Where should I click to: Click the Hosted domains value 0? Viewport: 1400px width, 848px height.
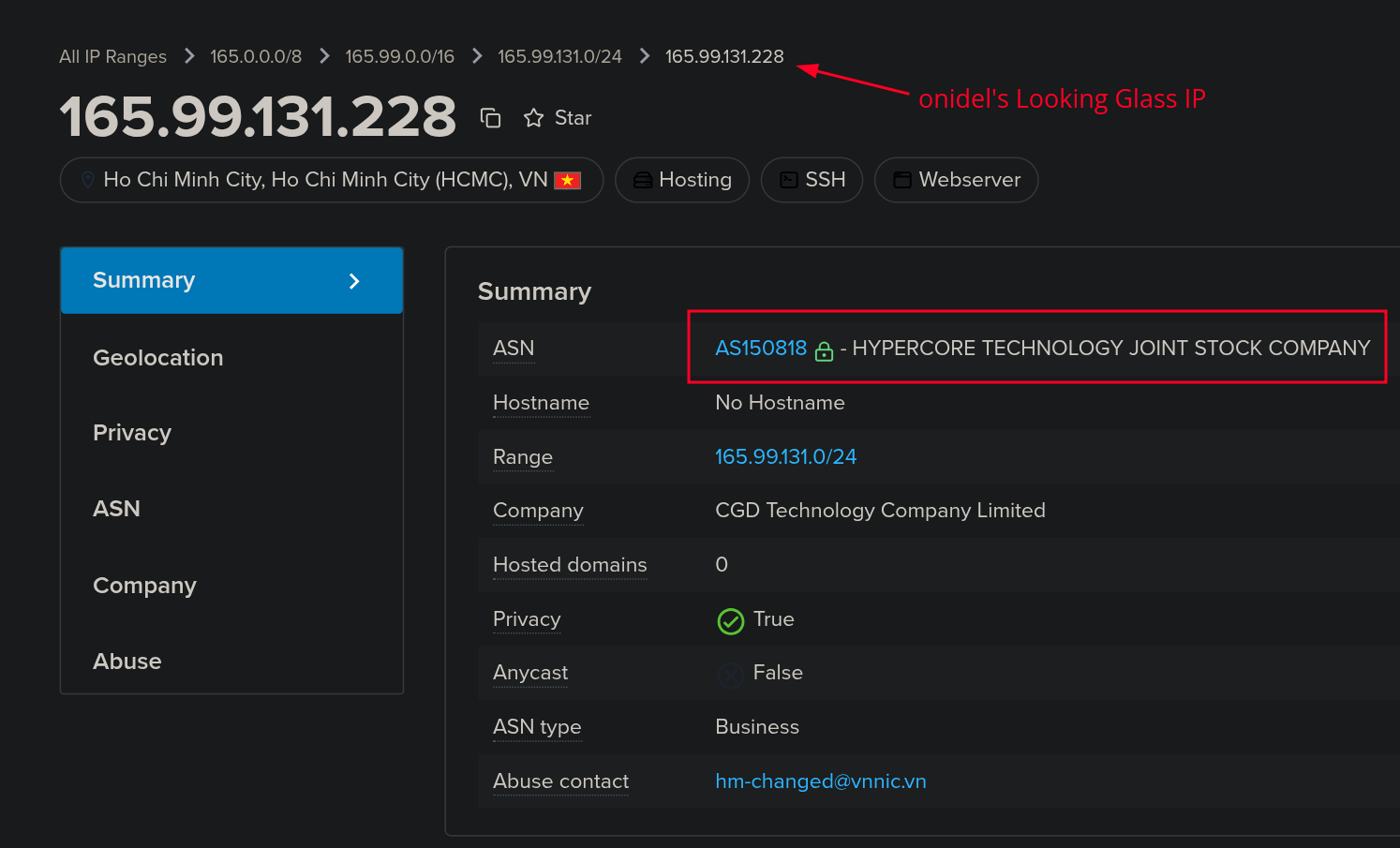(x=722, y=565)
